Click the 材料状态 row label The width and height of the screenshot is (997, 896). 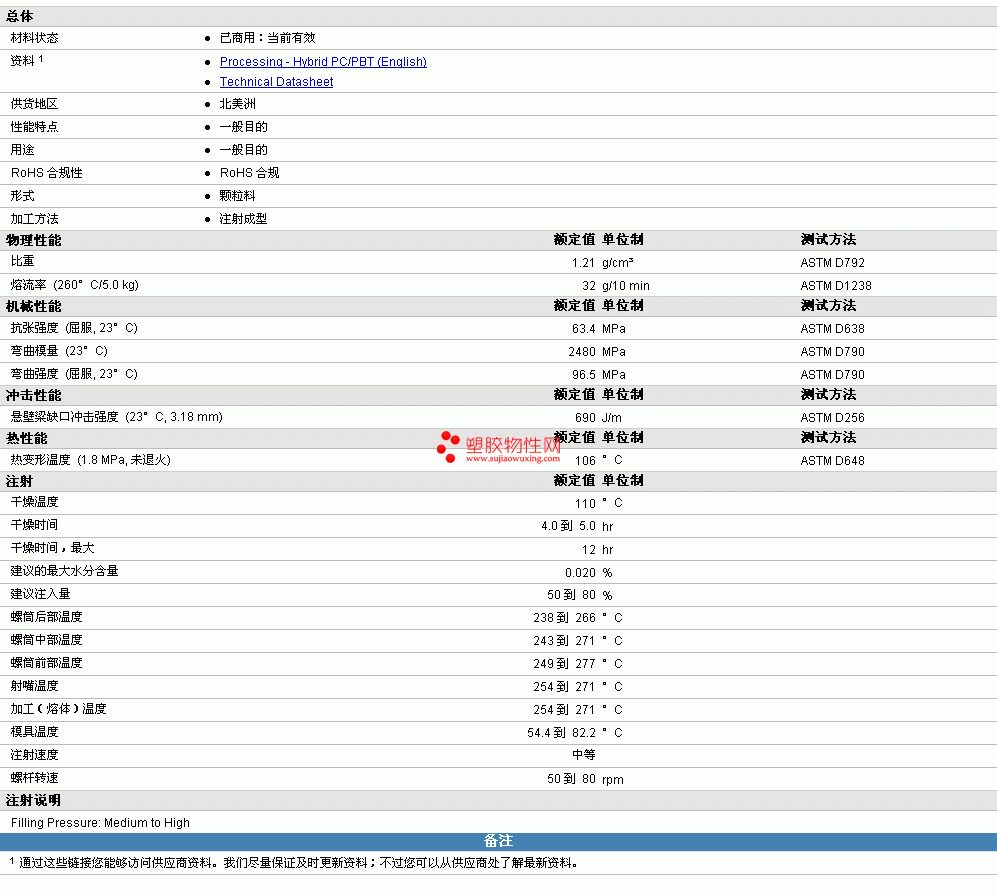34,38
